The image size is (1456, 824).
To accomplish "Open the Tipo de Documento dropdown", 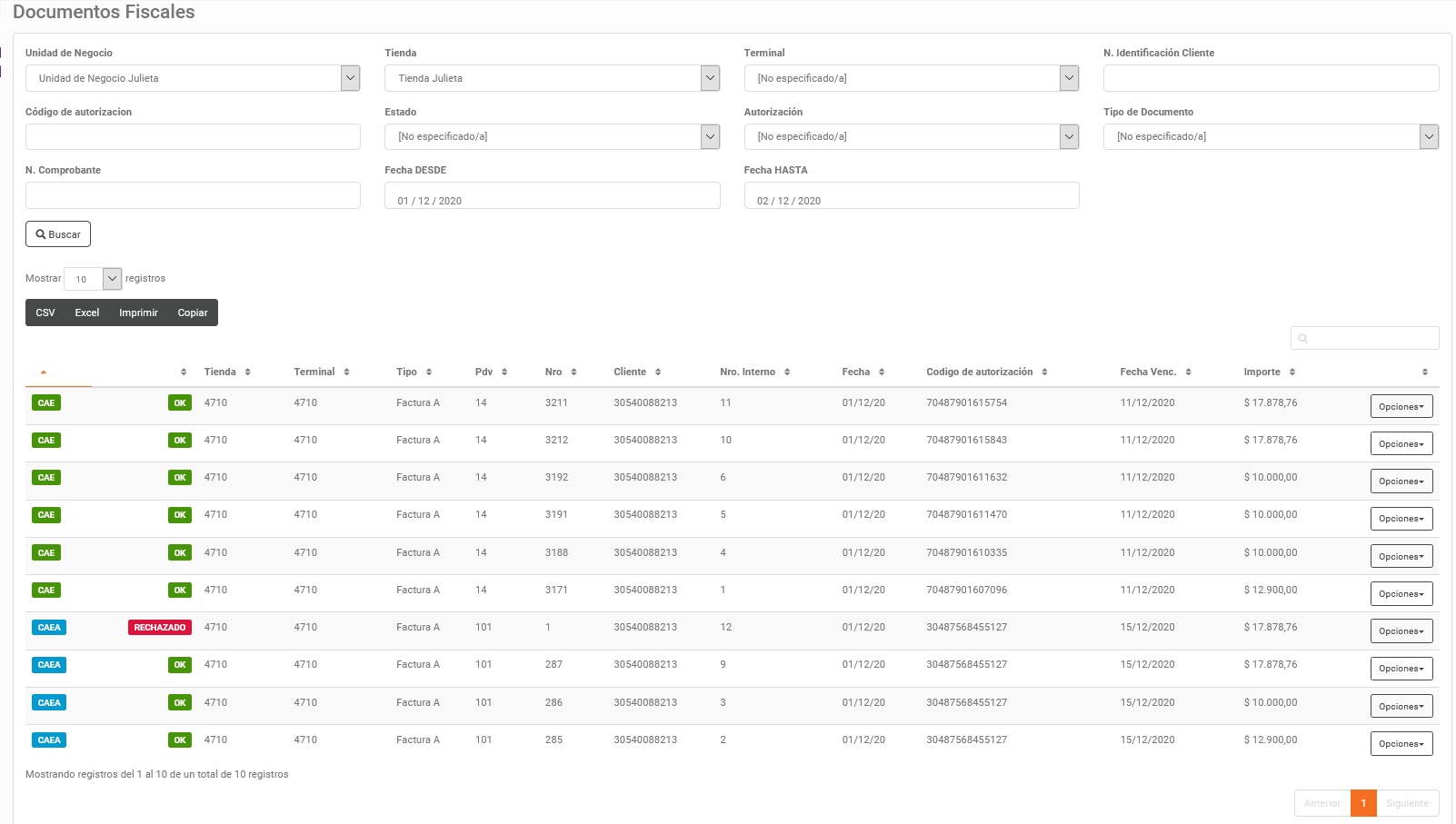I will [x=1271, y=136].
